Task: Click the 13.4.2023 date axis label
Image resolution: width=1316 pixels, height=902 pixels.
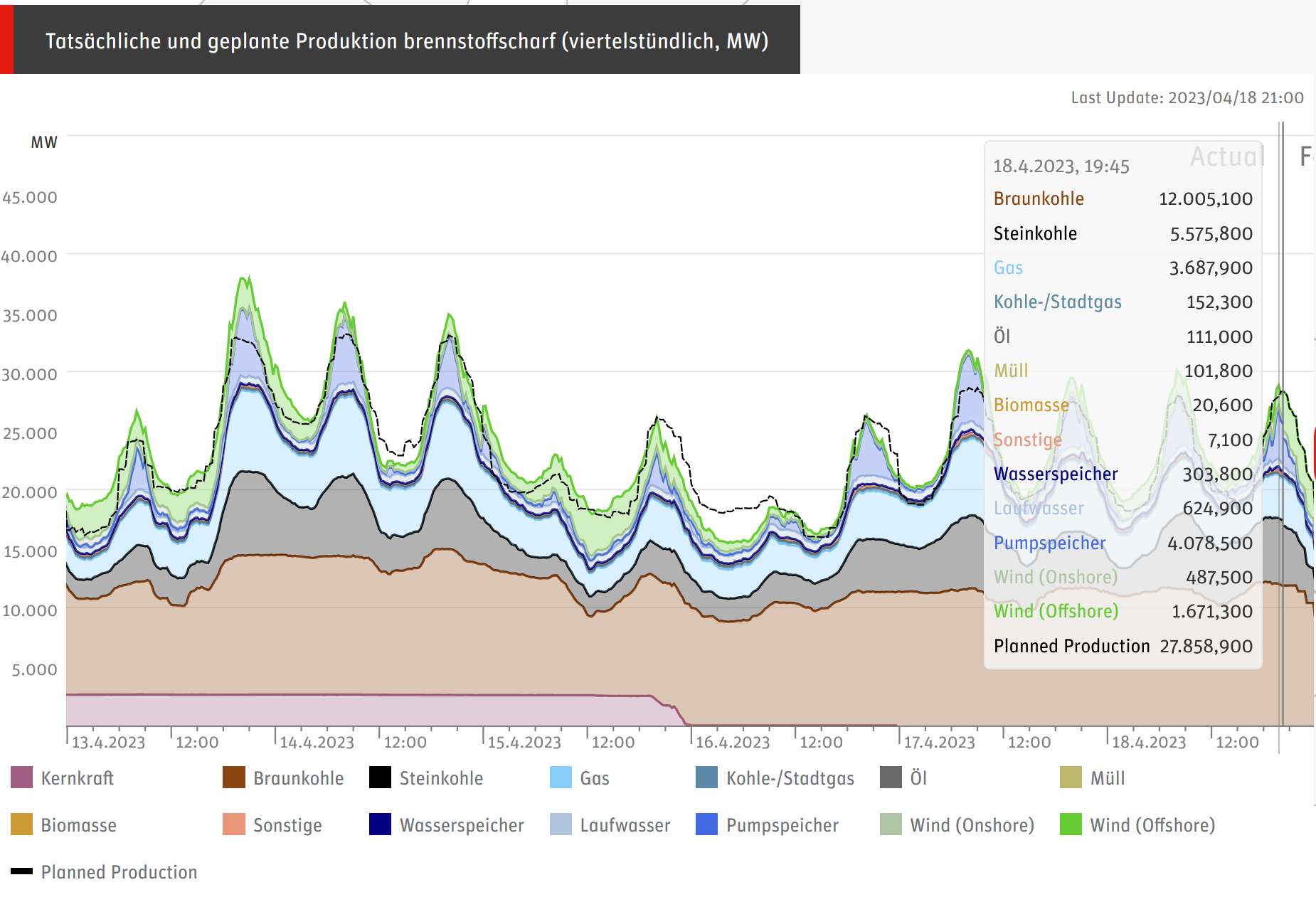Action: [x=108, y=743]
